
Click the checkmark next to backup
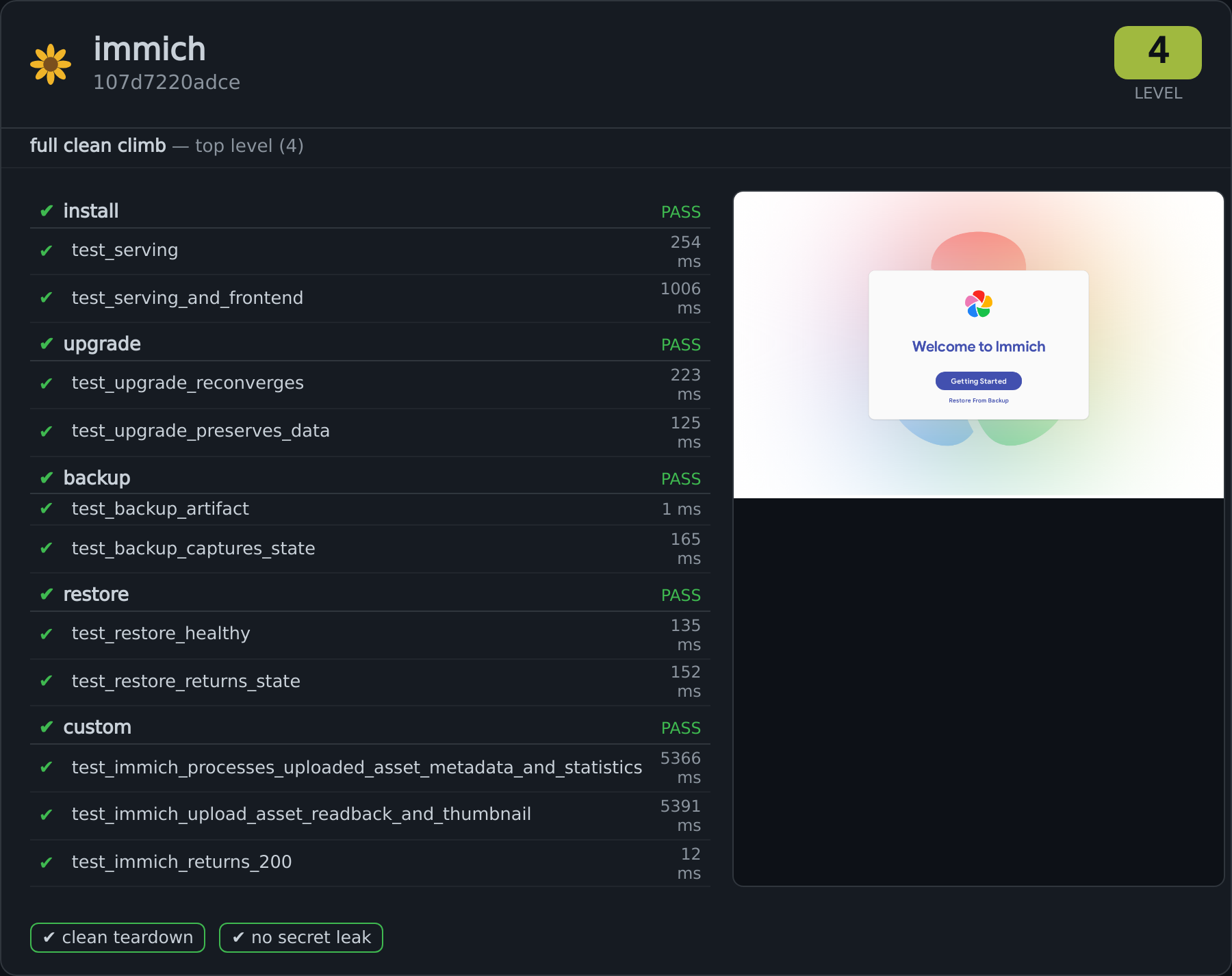coord(47,478)
